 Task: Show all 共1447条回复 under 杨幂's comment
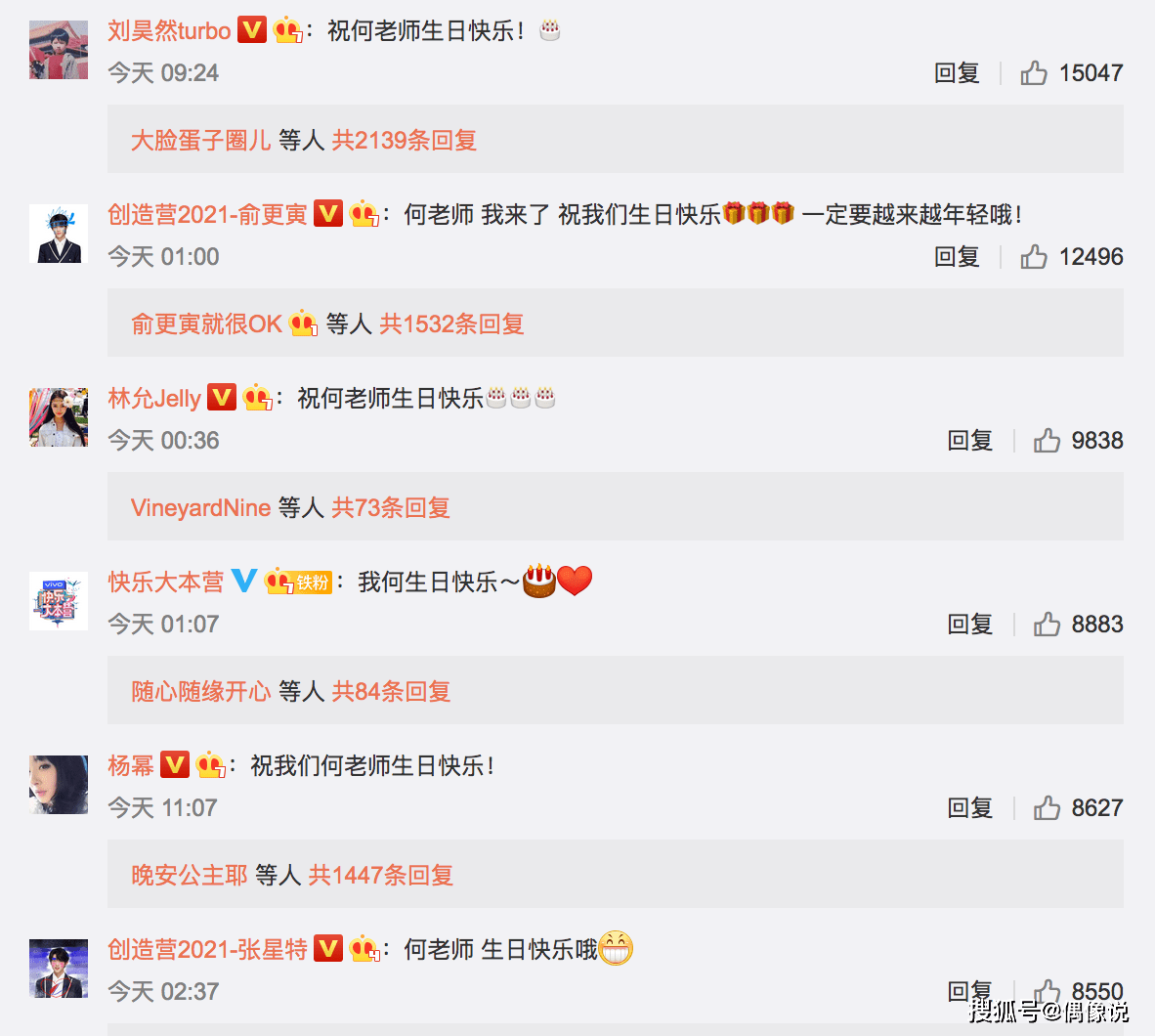pyautogui.click(x=380, y=876)
